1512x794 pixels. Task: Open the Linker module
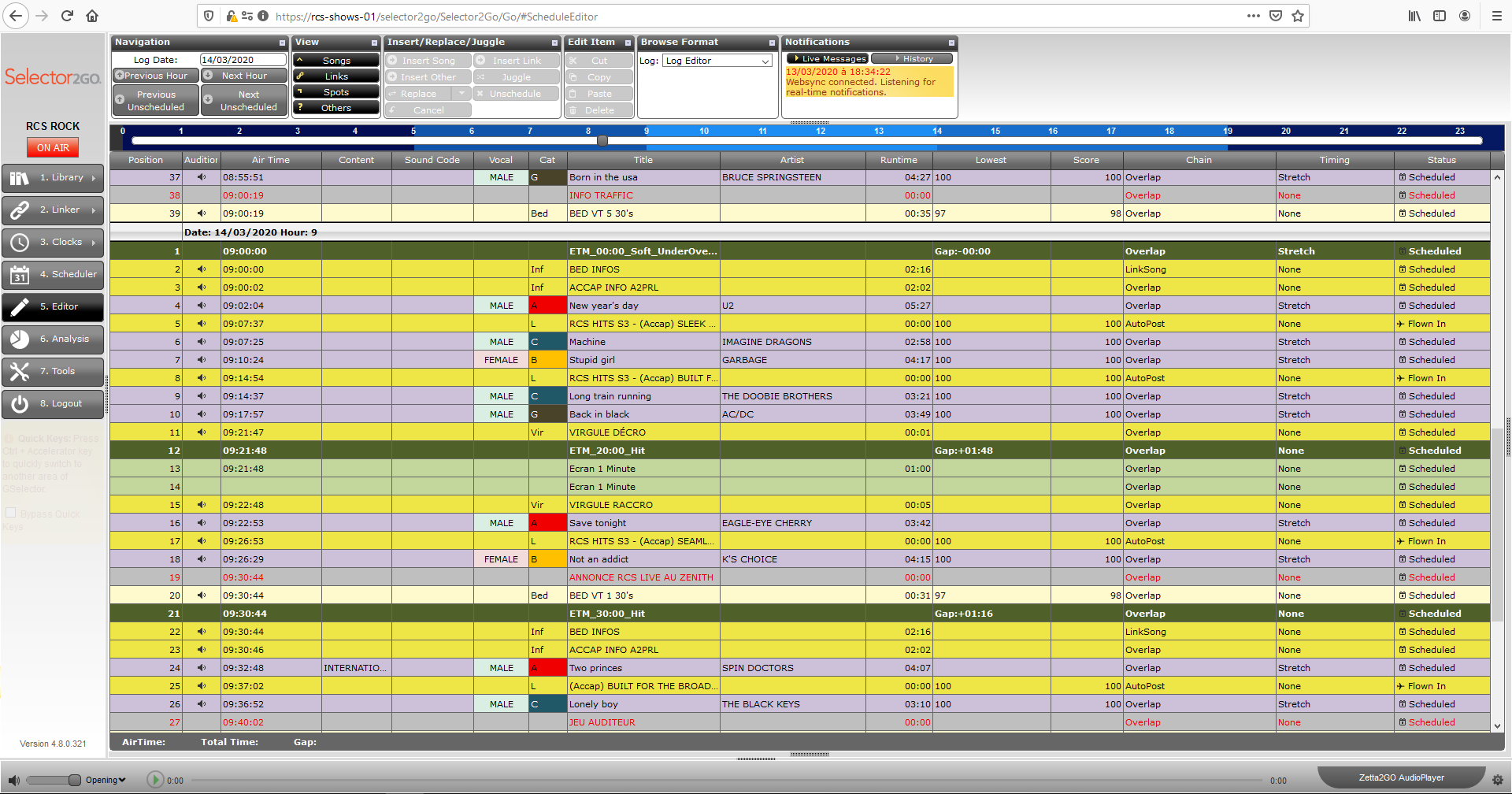click(x=53, y=210)
